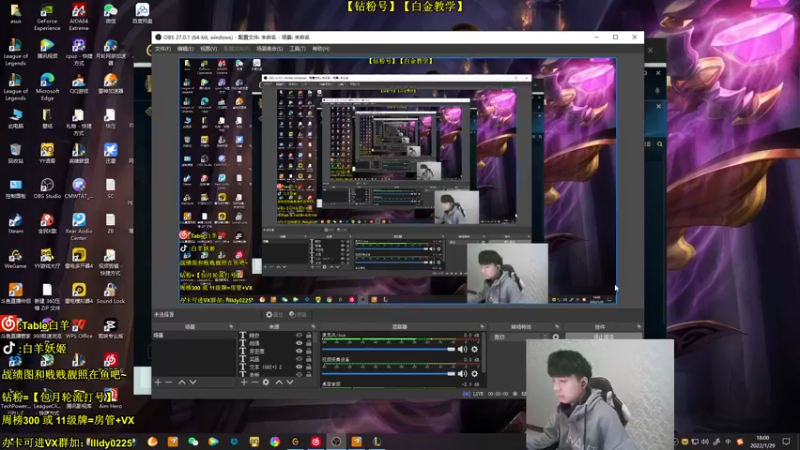Toggle the eye icon of the second source row

pyautogui.click(x=299, y=343)
